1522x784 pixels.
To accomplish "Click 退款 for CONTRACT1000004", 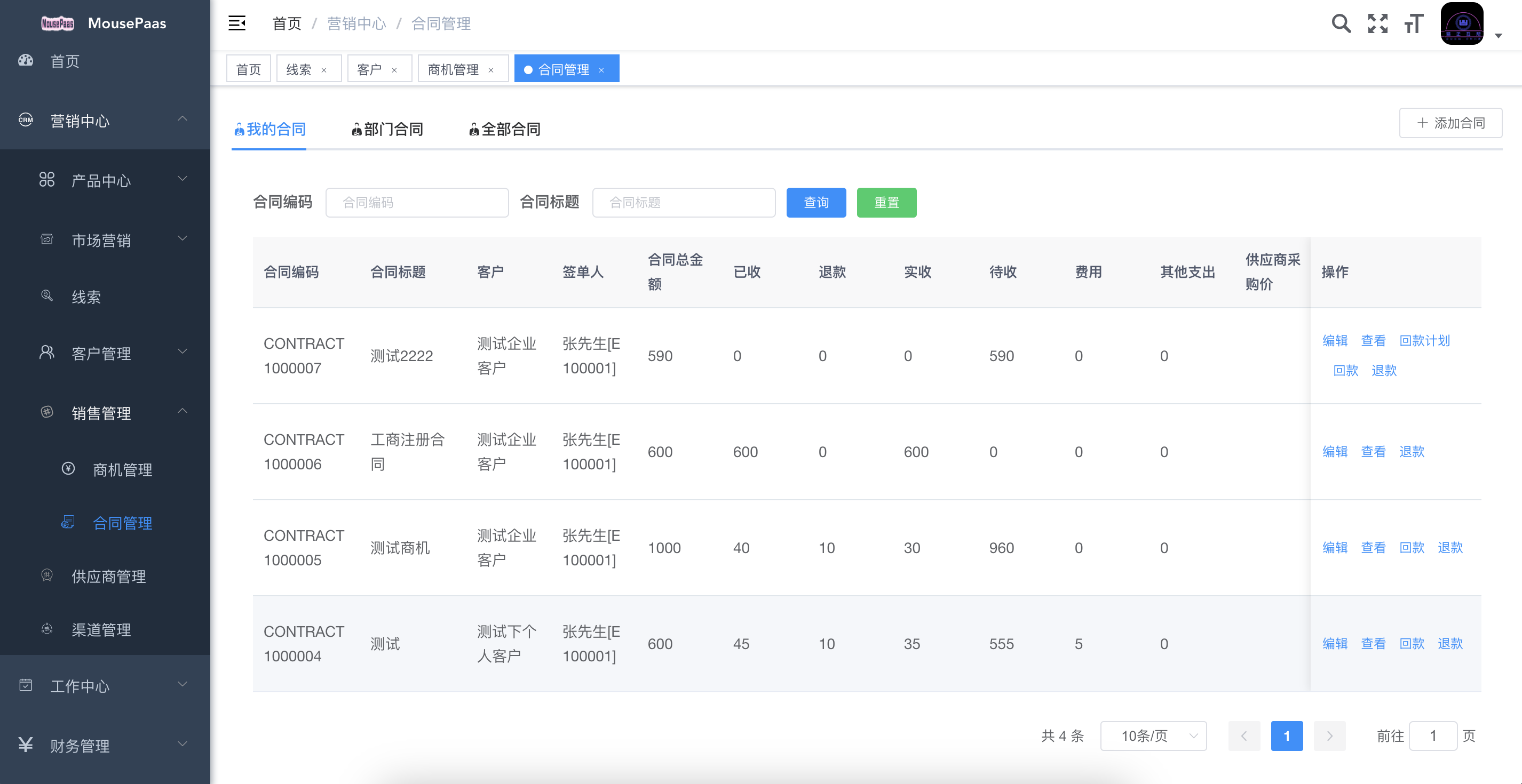I will click(1450, 644).
